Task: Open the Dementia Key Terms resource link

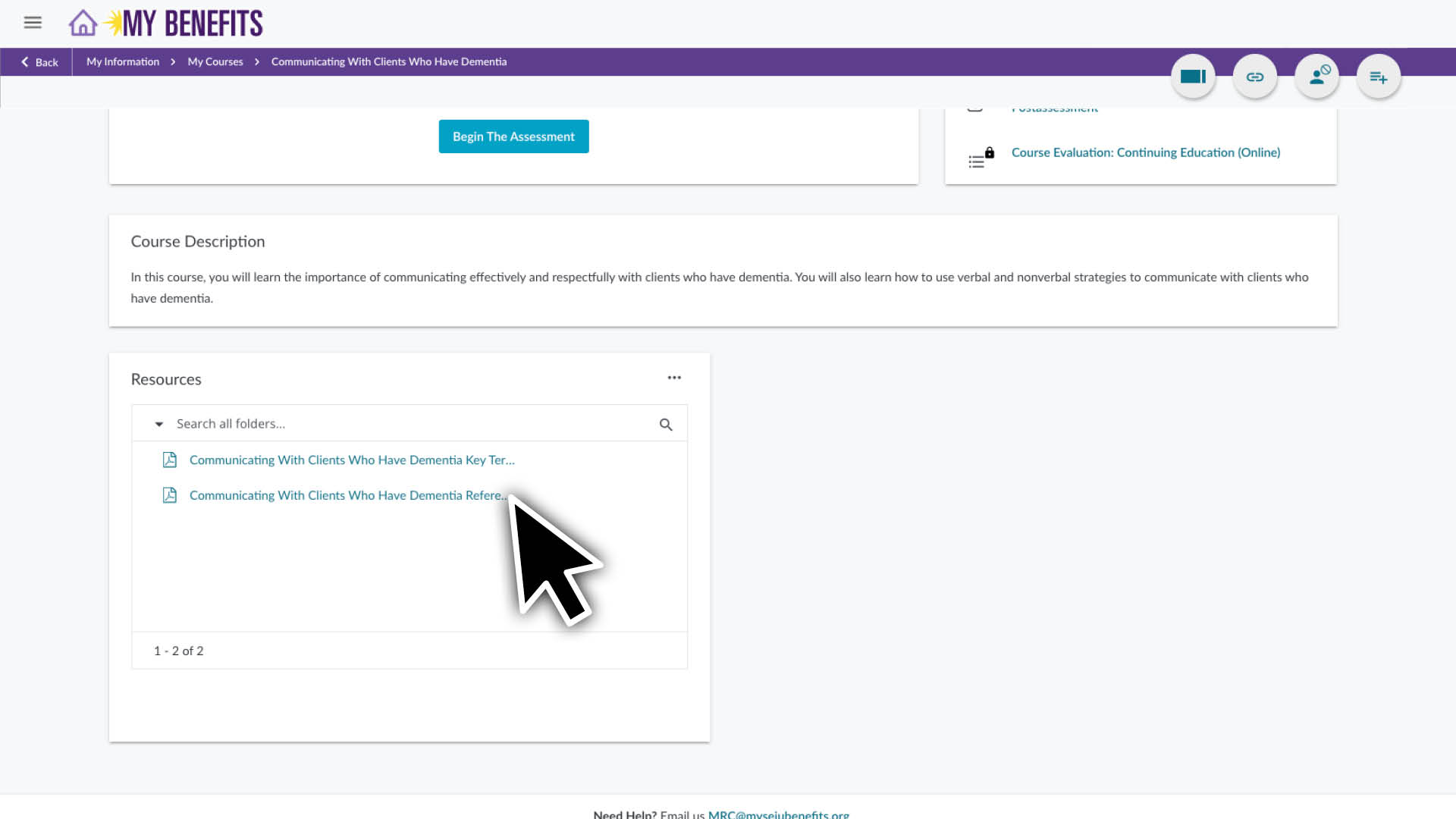Action: click(x=352, y=460)
